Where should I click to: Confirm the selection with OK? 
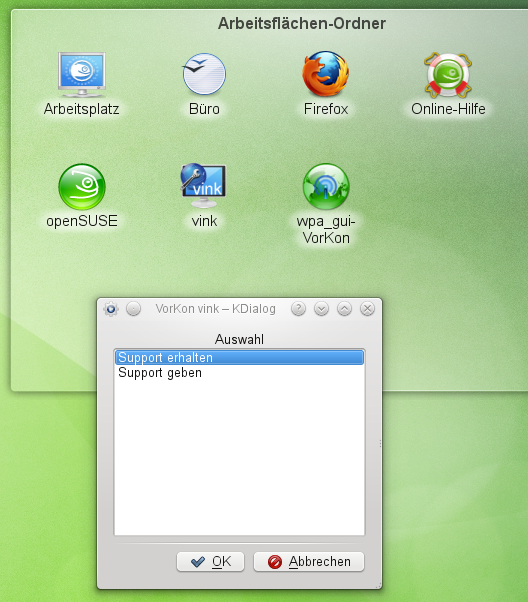click(x=210, y=562)
